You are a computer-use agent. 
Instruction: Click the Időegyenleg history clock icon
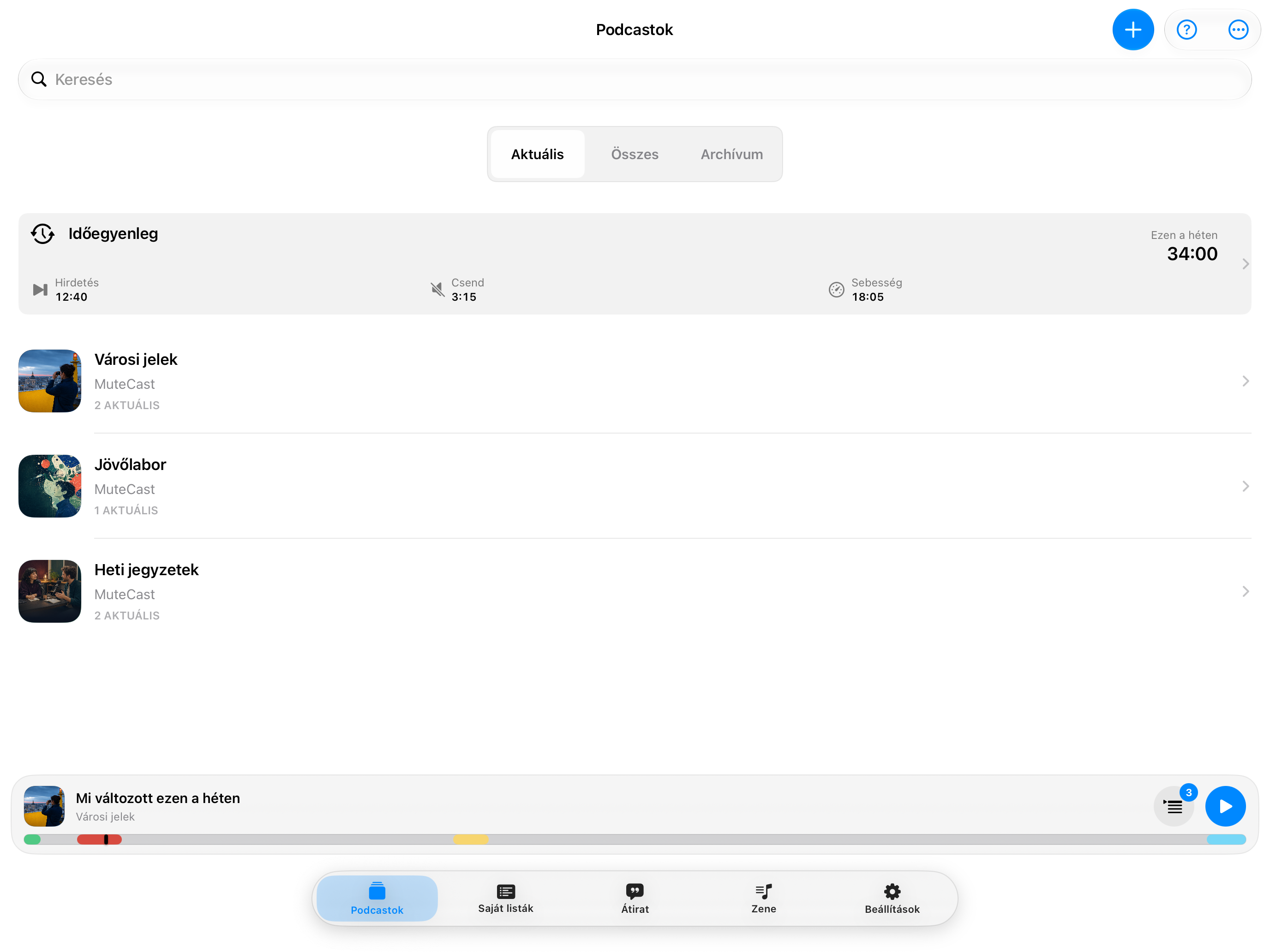[x=42, y=233]
